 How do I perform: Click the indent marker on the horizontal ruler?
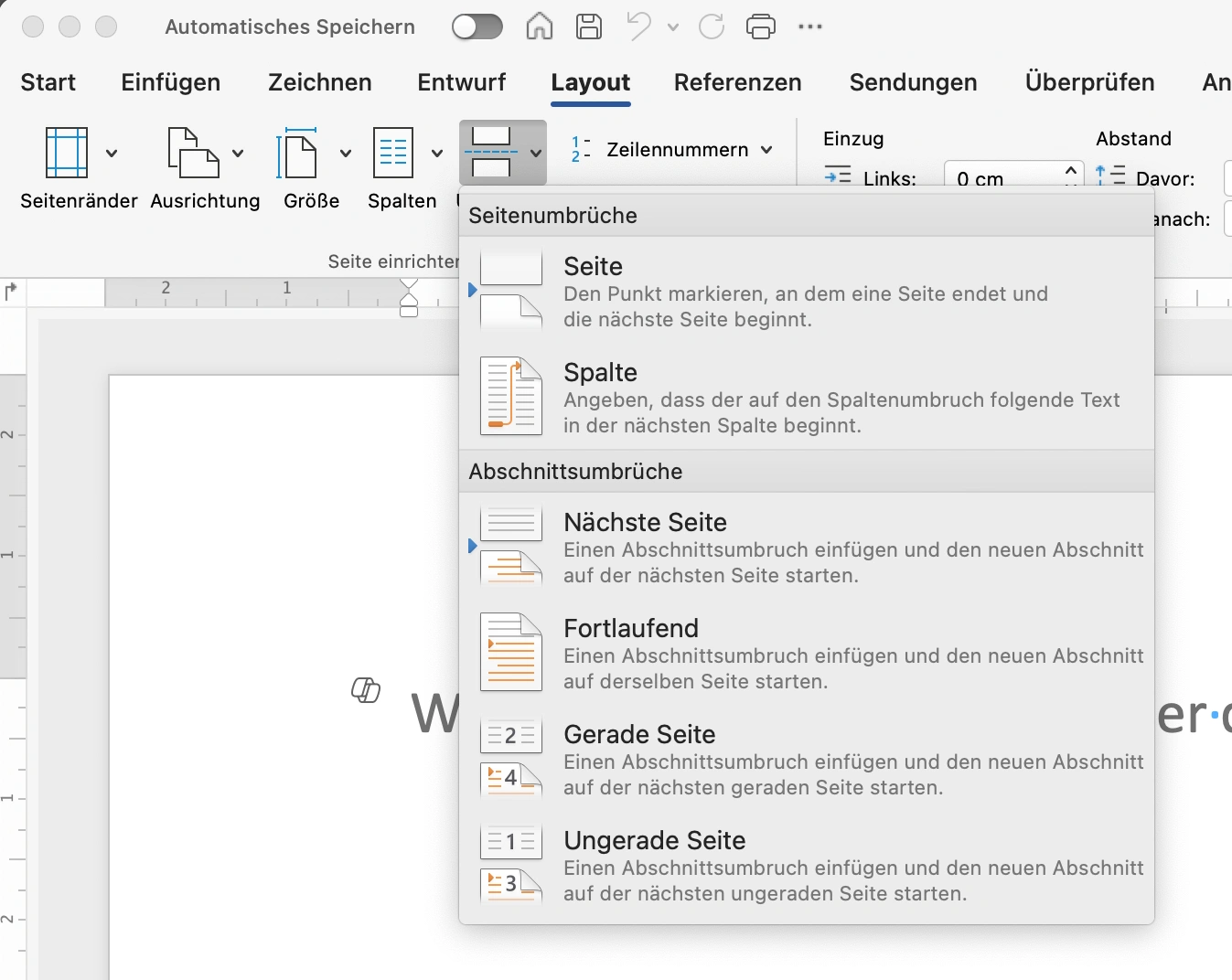click(409, 298)
